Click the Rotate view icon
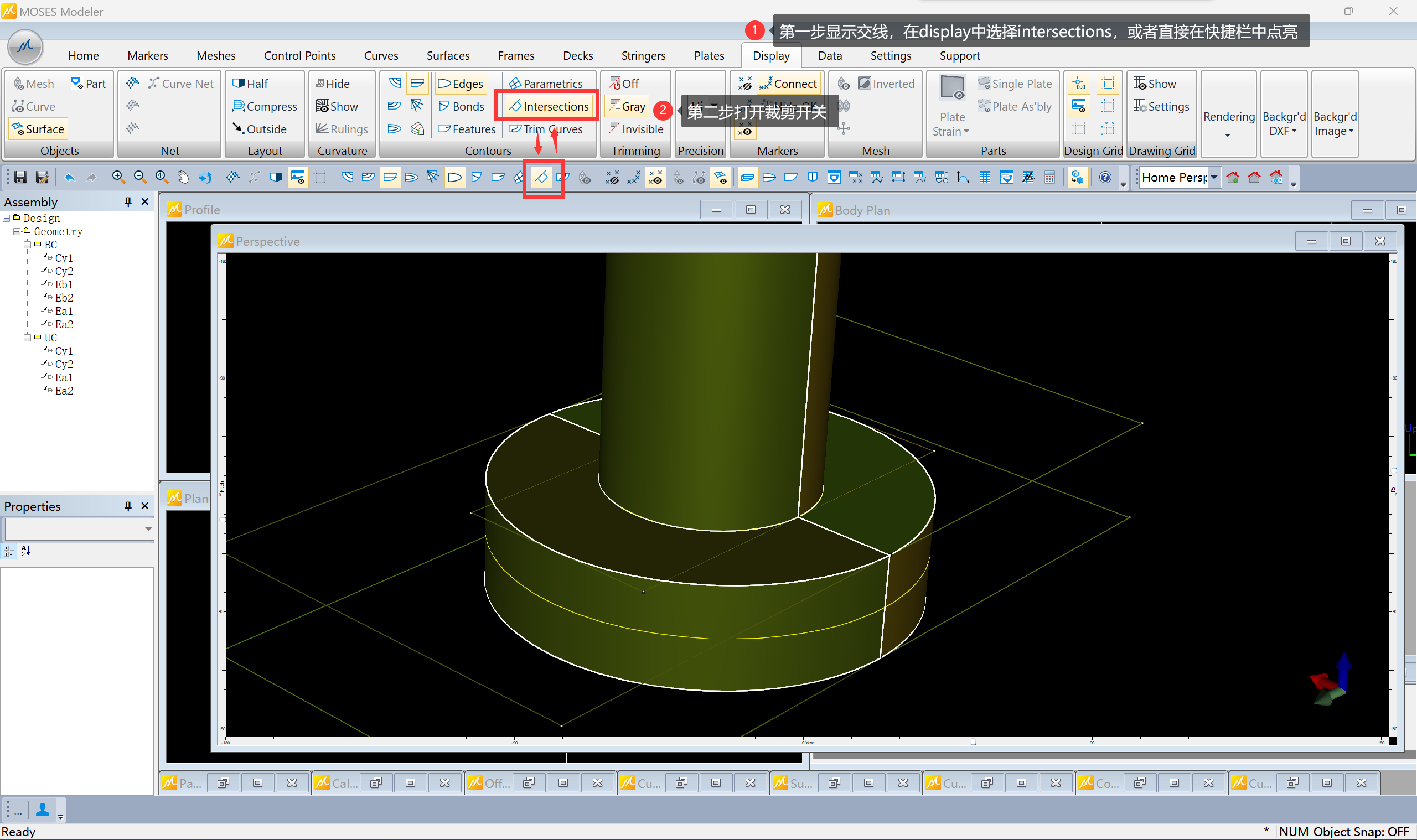 click(x=205, y=177)
